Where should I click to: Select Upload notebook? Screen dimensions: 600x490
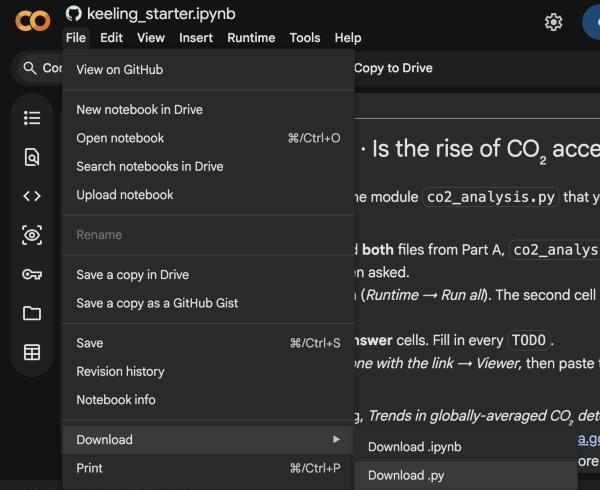coord(209,195)
